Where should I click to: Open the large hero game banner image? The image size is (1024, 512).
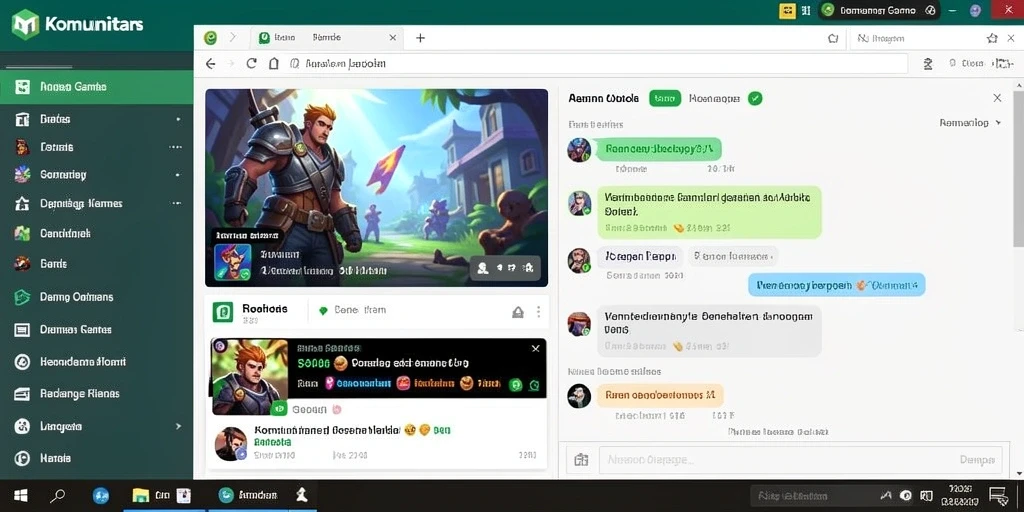(x=377, y=188)
